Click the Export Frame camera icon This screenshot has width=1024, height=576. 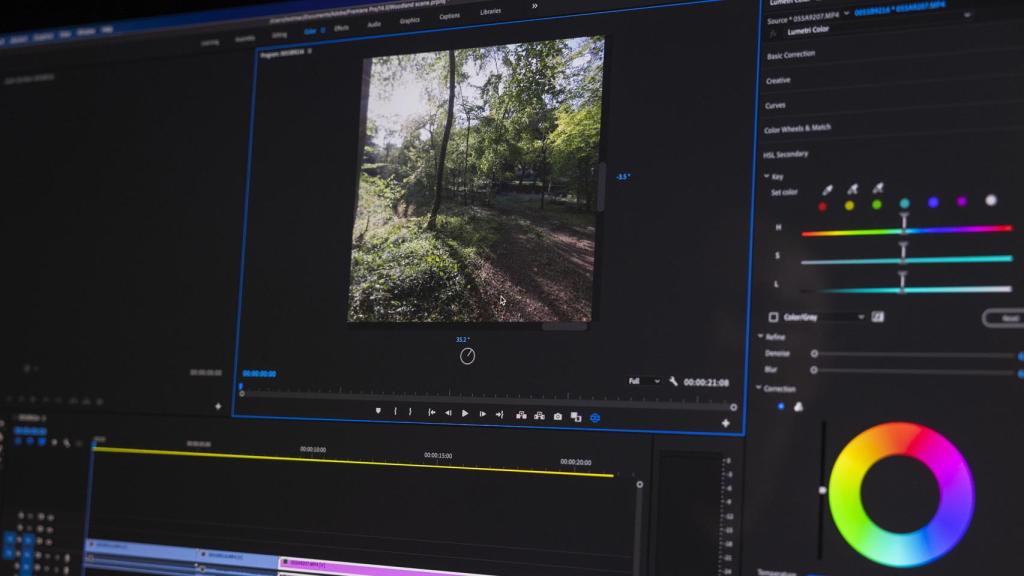click(x=557, y=416)
